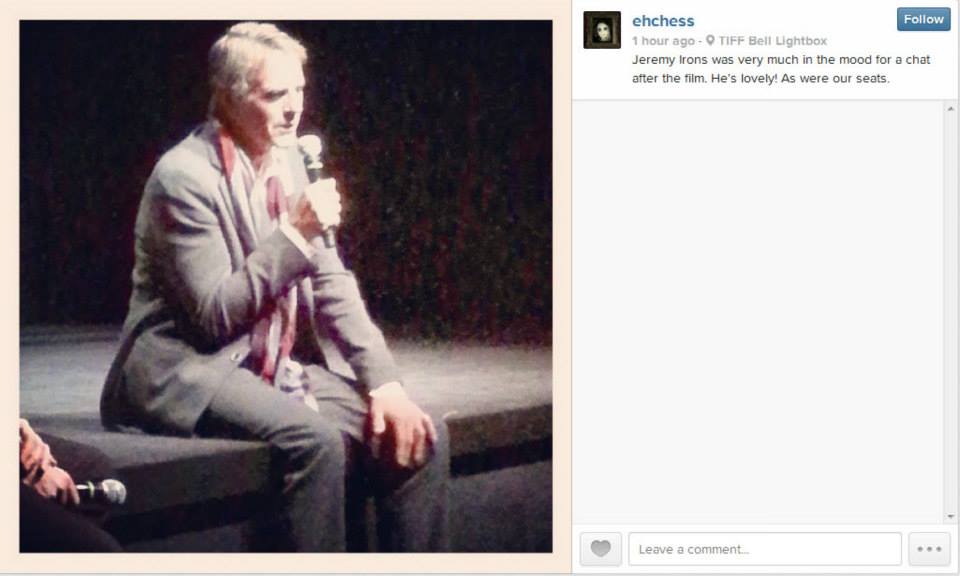The image size is (960, 576).
Task: Click the empty comments area
Action: pyautogui.click(x=759, y=312)
